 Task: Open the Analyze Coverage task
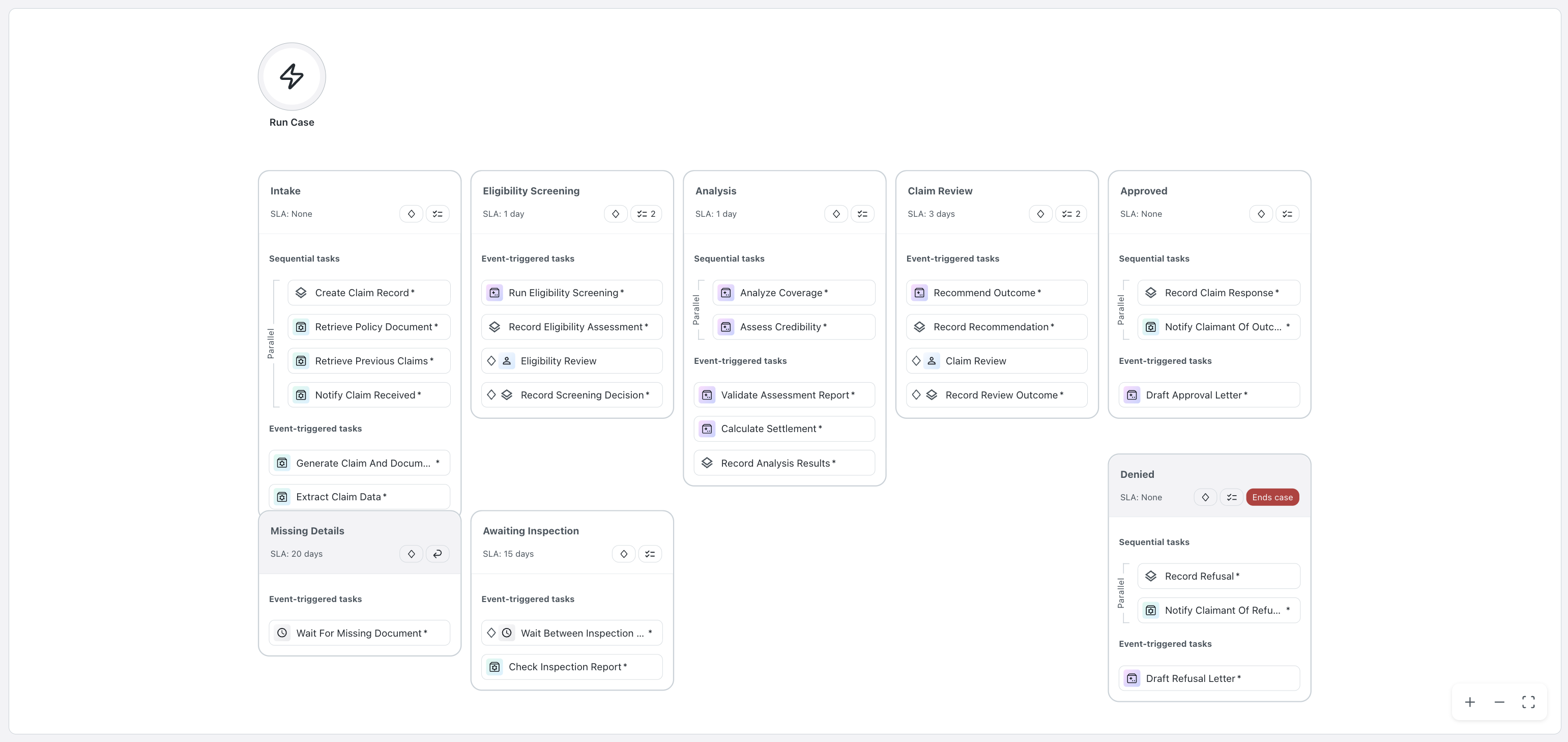(794, 293)
